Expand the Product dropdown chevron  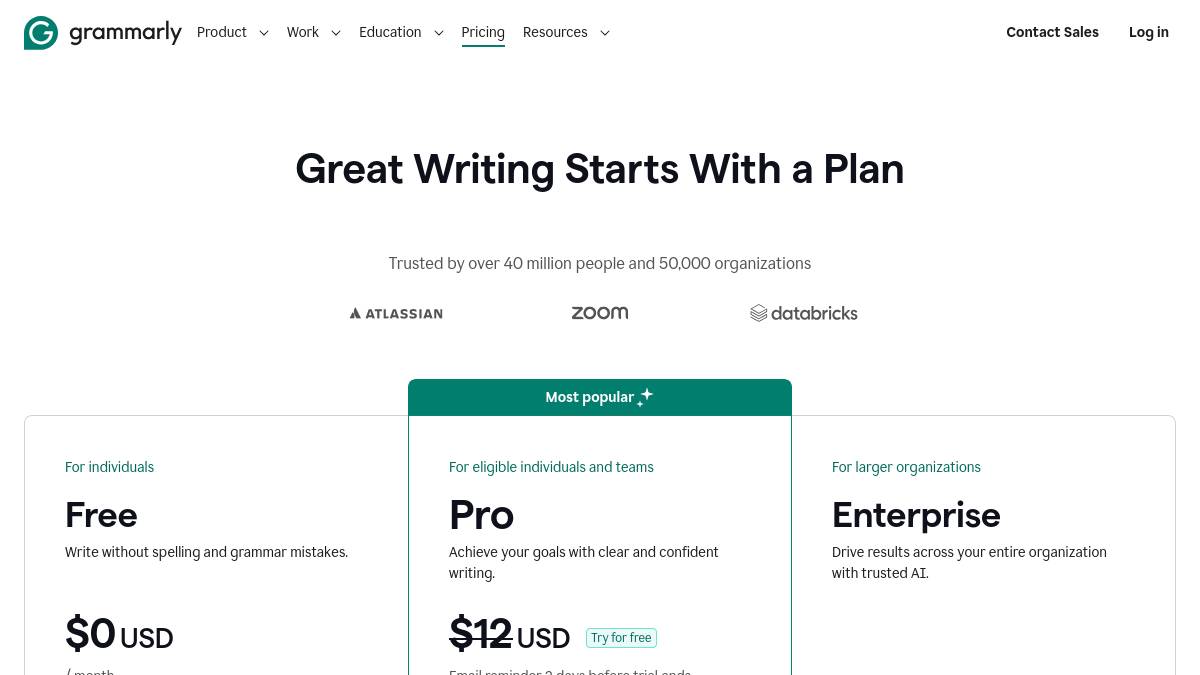[264, 33]
